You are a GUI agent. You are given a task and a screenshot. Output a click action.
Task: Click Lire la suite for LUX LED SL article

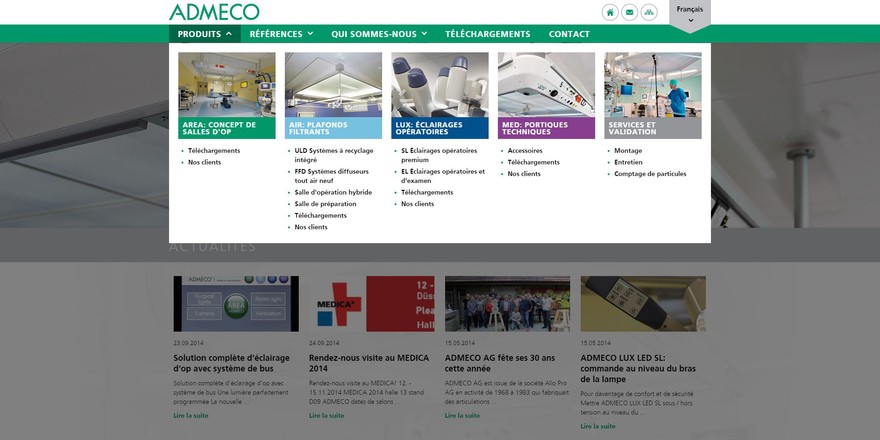[x=598, y=427]
